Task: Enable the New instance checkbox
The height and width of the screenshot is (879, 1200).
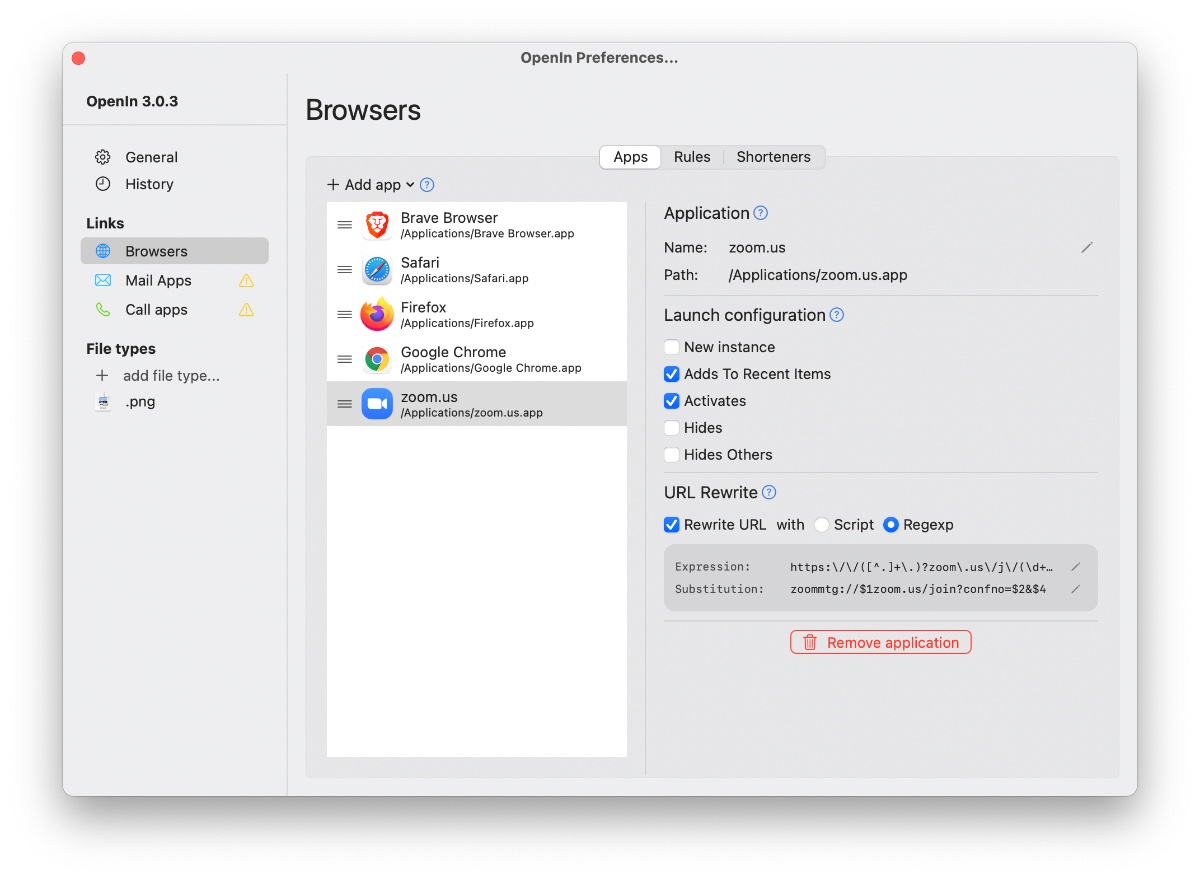Action: [672, 347]
